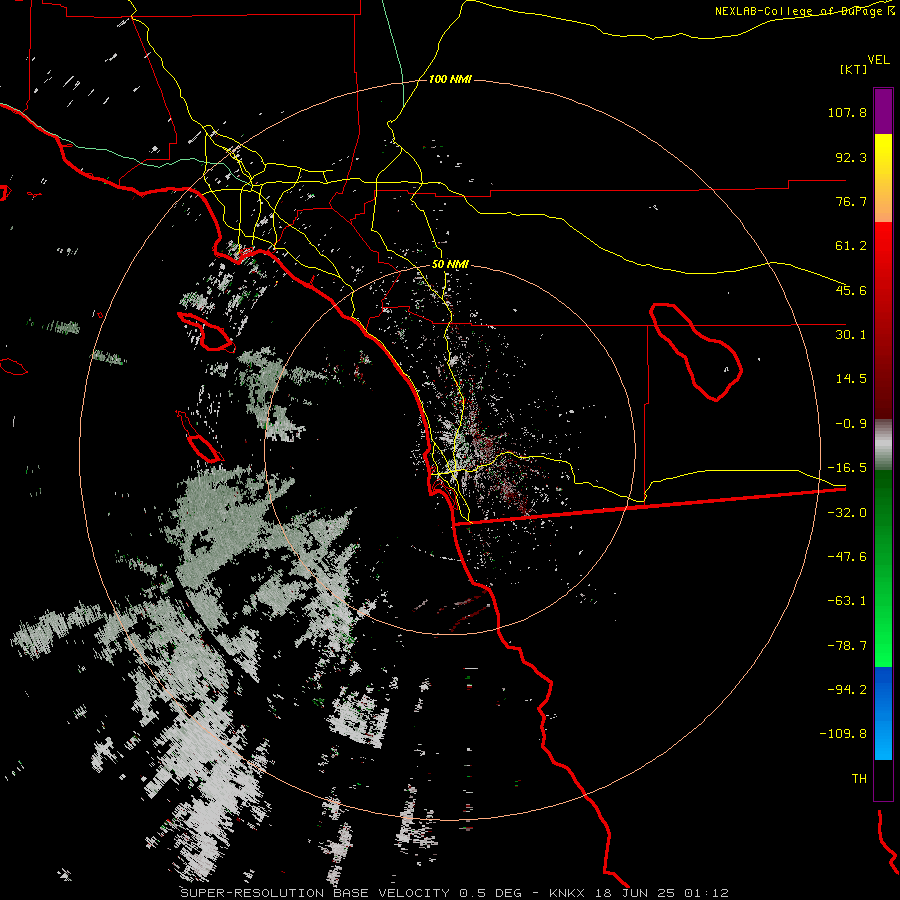Click the yellow-orange segment of color bar
The width and height of the screenshot is (900, 900).
(883, 178)
